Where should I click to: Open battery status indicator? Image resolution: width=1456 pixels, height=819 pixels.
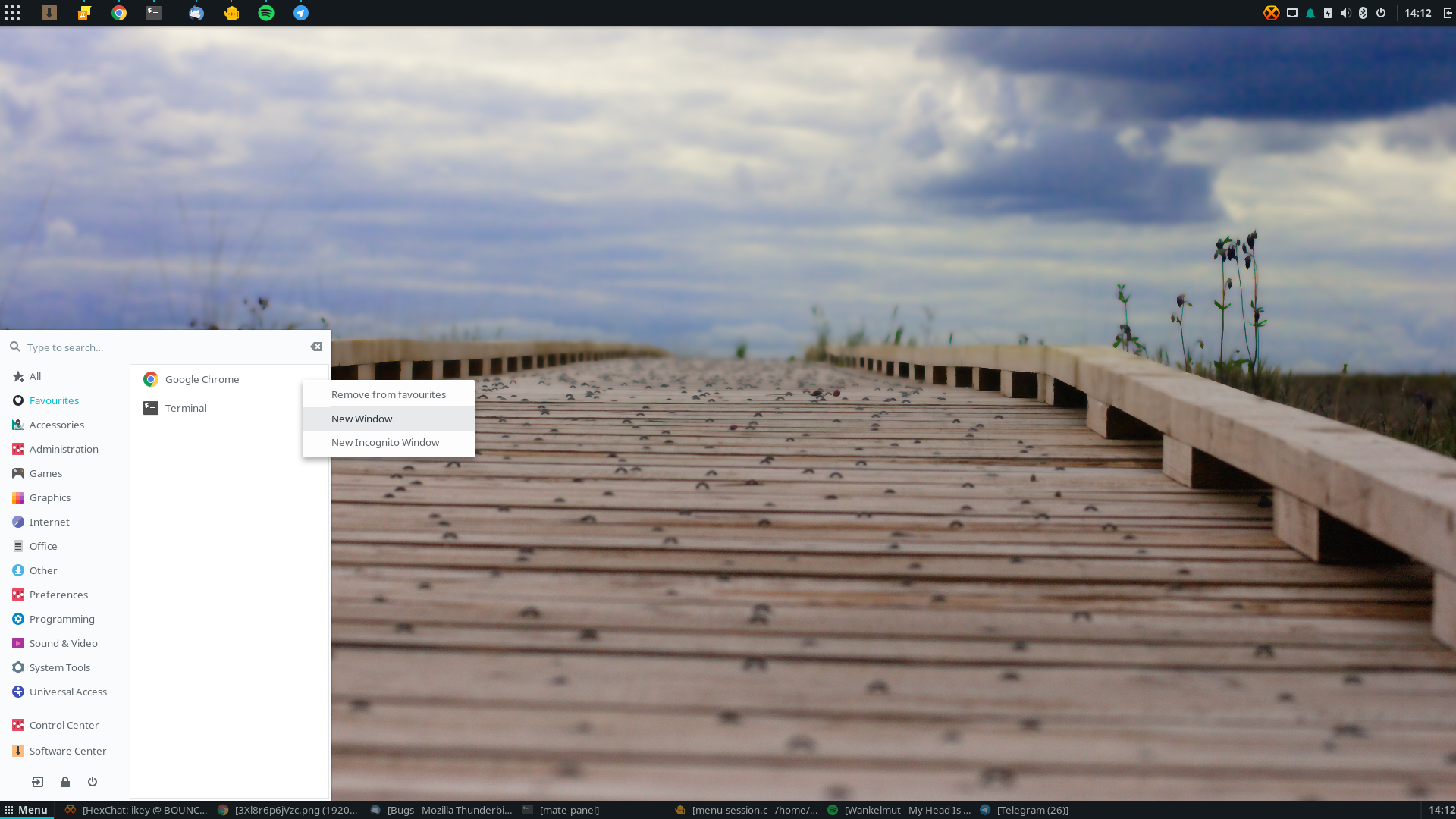coord(1328,13)
